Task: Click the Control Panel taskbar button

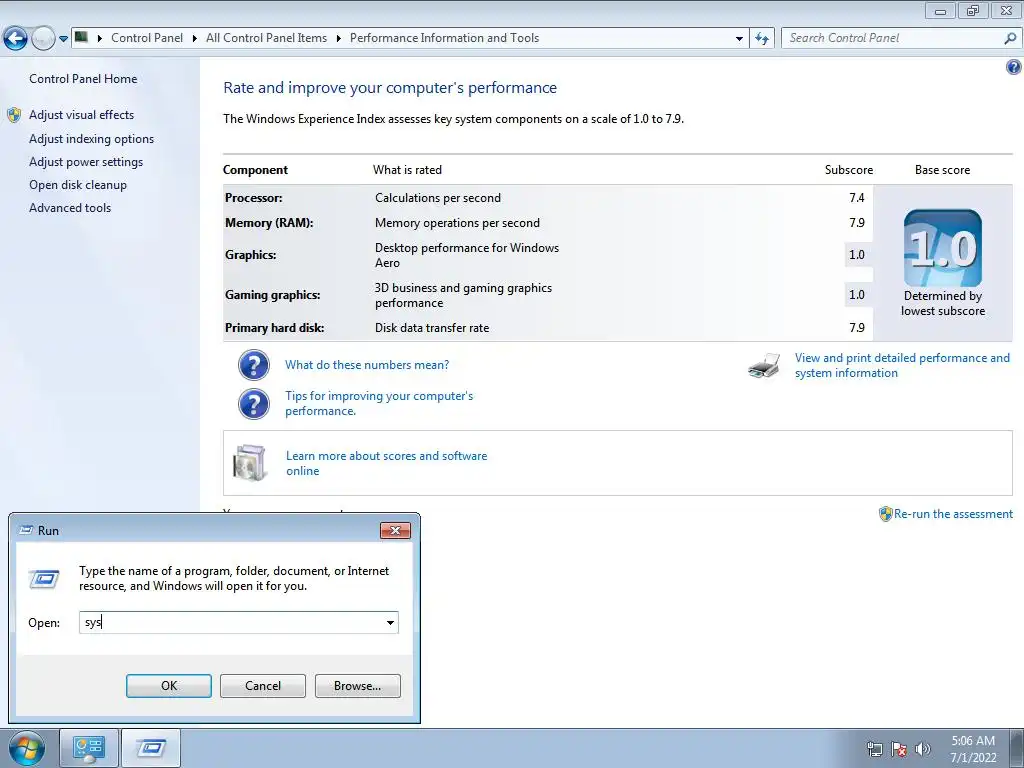Action: pos(89,748)
